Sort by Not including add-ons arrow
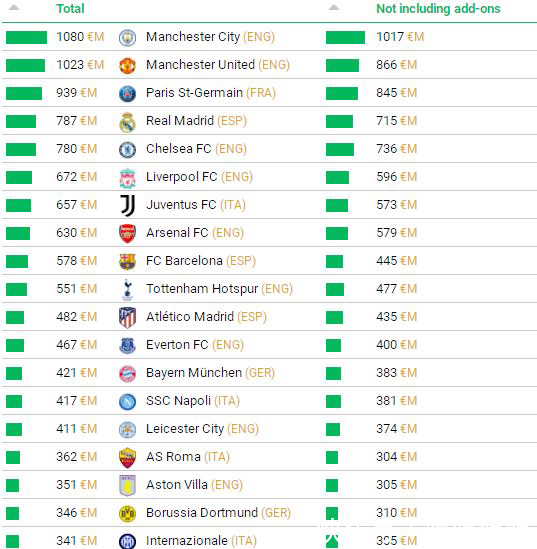 point(334,7)
